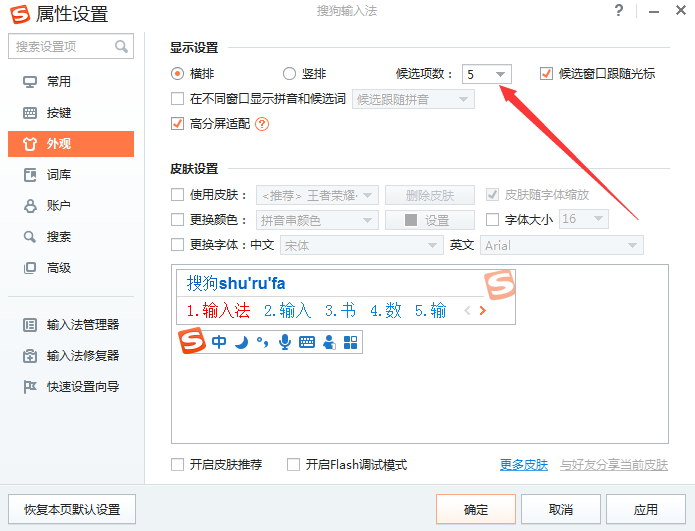
Task: Enable 使用皮肤 checkbox
Action: click(177, 195)
